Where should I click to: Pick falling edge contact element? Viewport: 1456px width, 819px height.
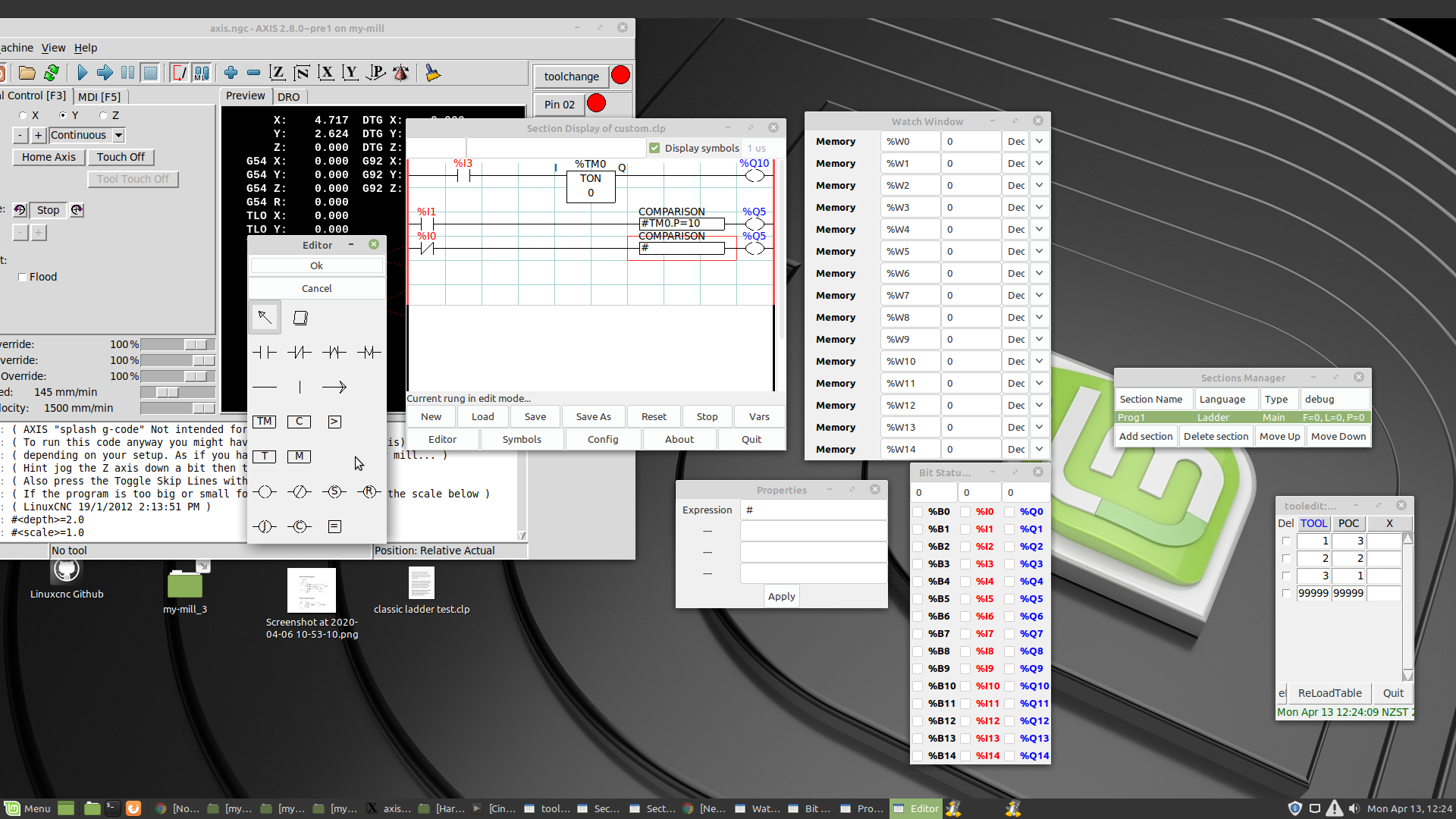(x=369, y=352)
